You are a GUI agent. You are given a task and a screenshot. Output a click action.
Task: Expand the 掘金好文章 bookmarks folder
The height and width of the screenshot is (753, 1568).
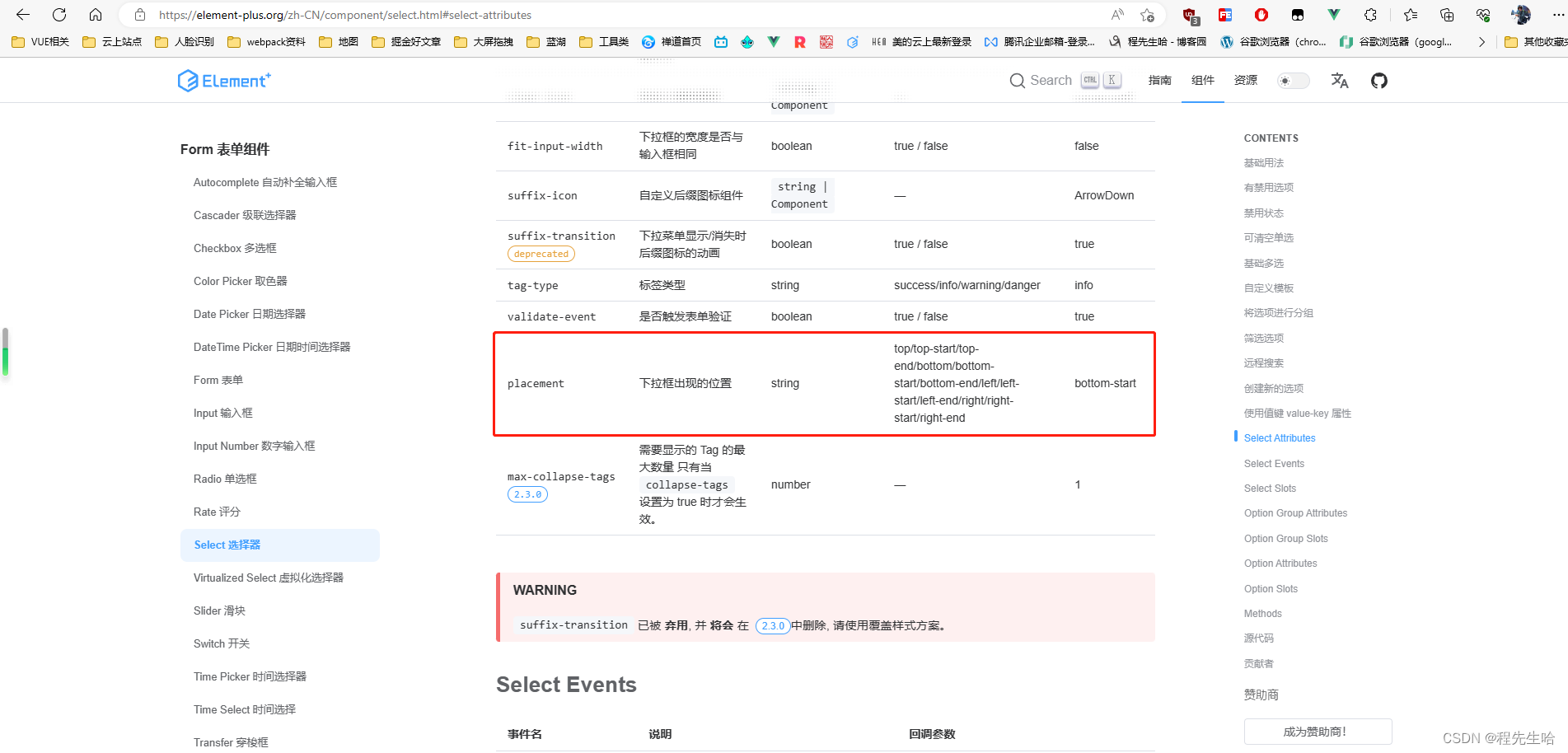[405, 41]
